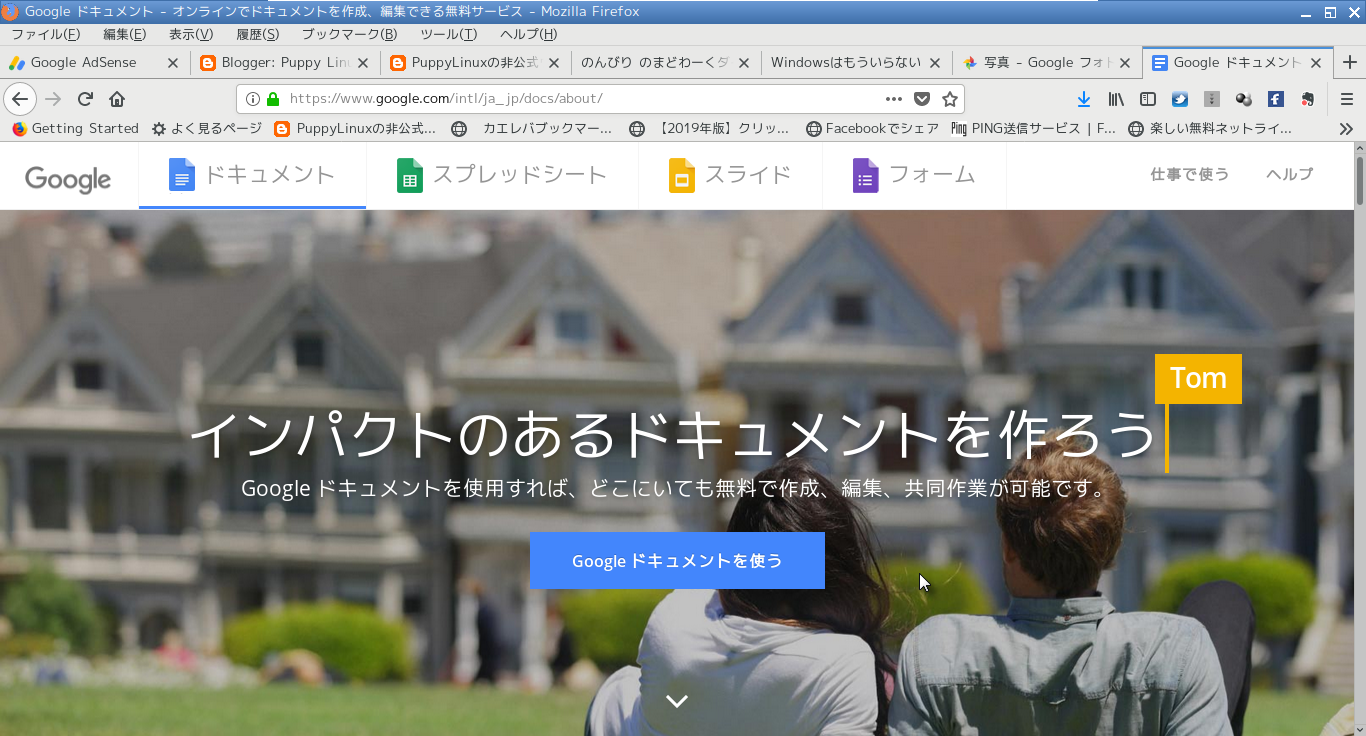Go to the Firefox home page icon
The width and height of the screenshot is (1366, 736).
[x=117, y=99]
